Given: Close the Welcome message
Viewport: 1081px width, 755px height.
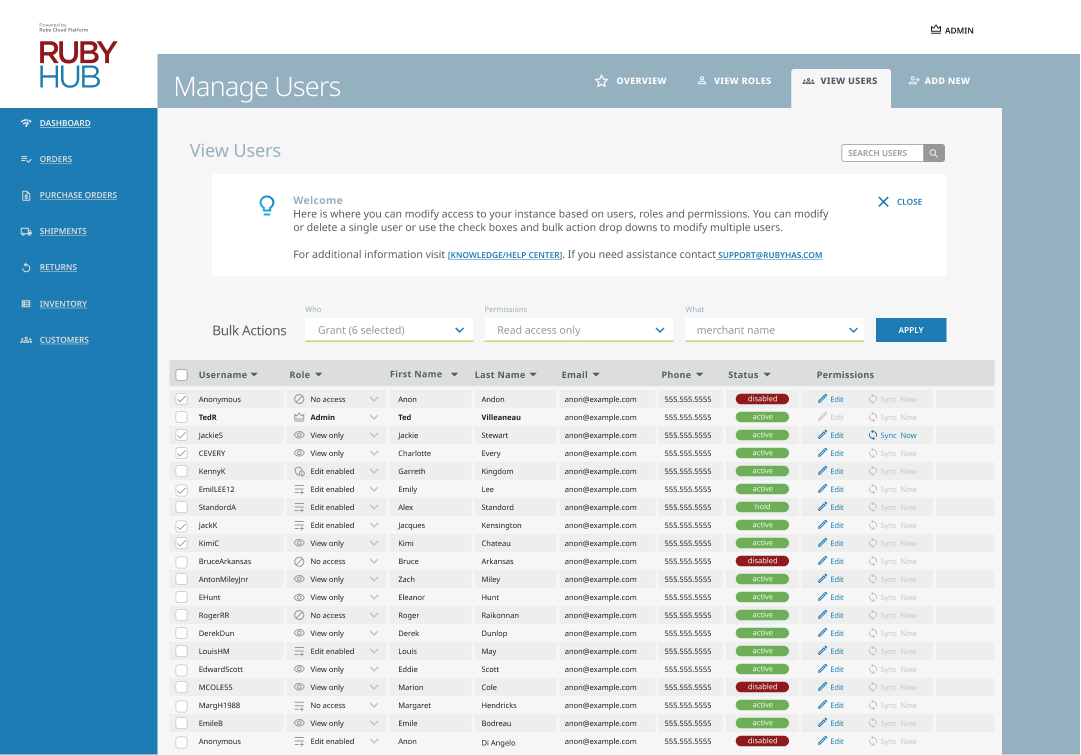Looking at the screenshot, I should click(900, 202).
